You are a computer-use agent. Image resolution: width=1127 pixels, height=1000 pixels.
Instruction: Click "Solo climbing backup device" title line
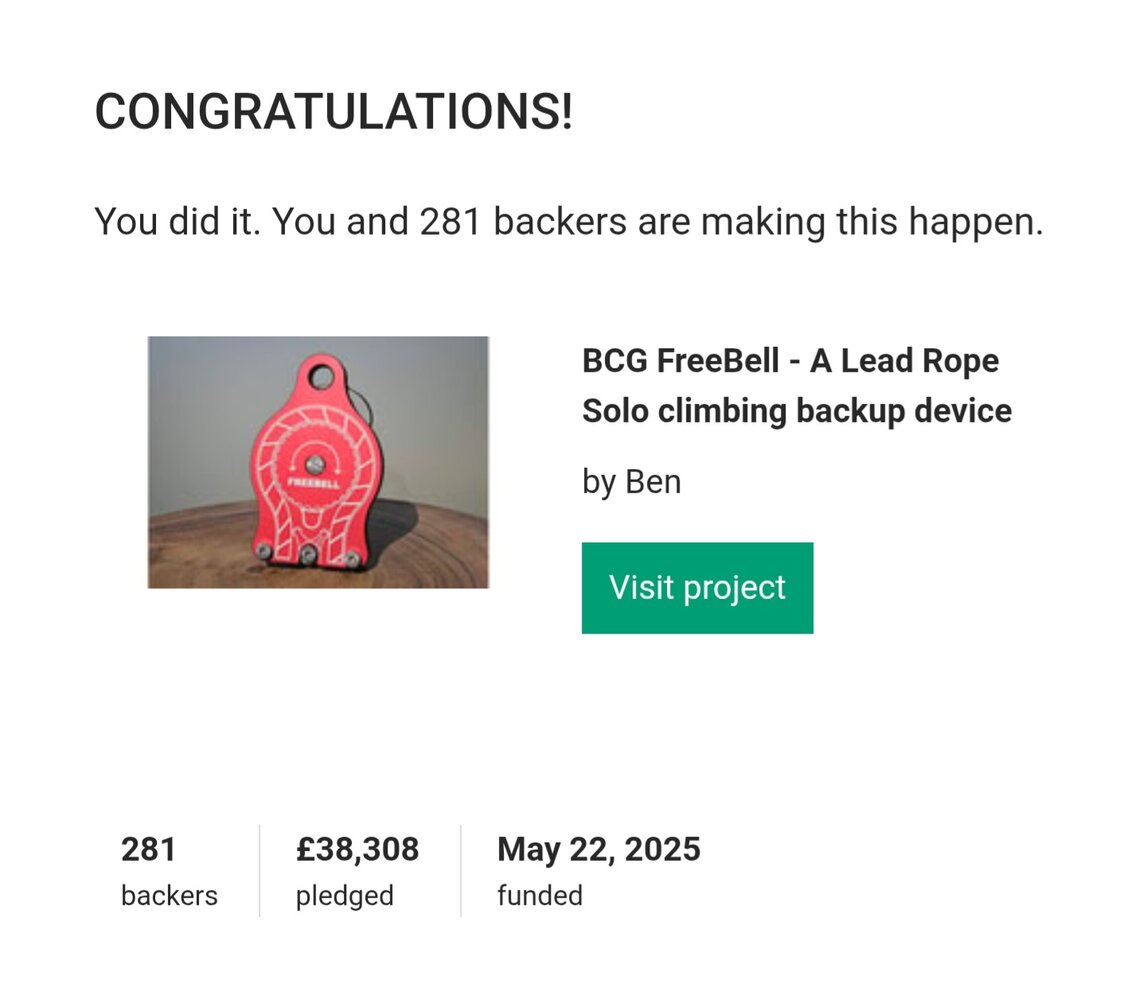point(796,411)
